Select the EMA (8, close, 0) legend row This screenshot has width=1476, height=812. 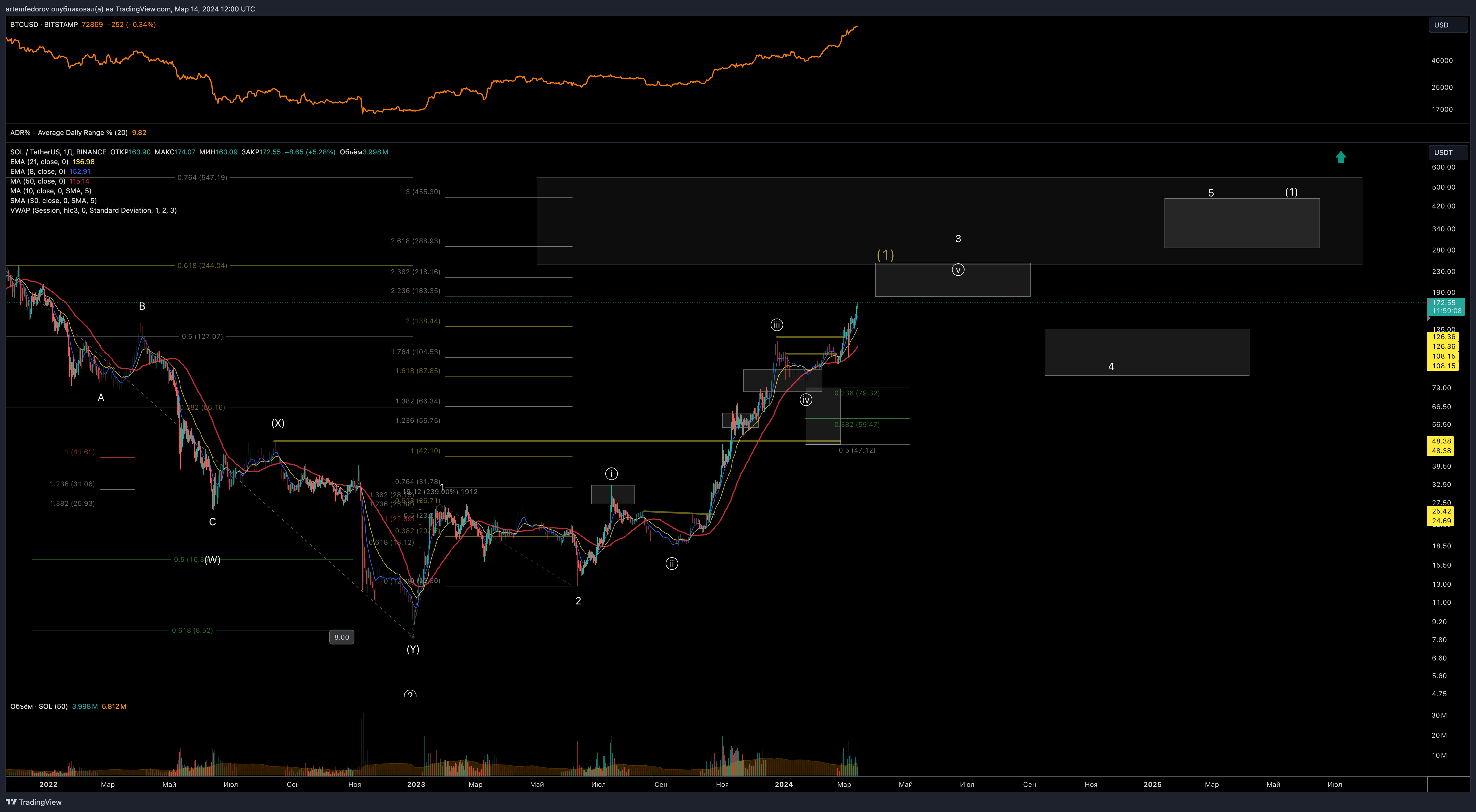[x=50, y=171]
